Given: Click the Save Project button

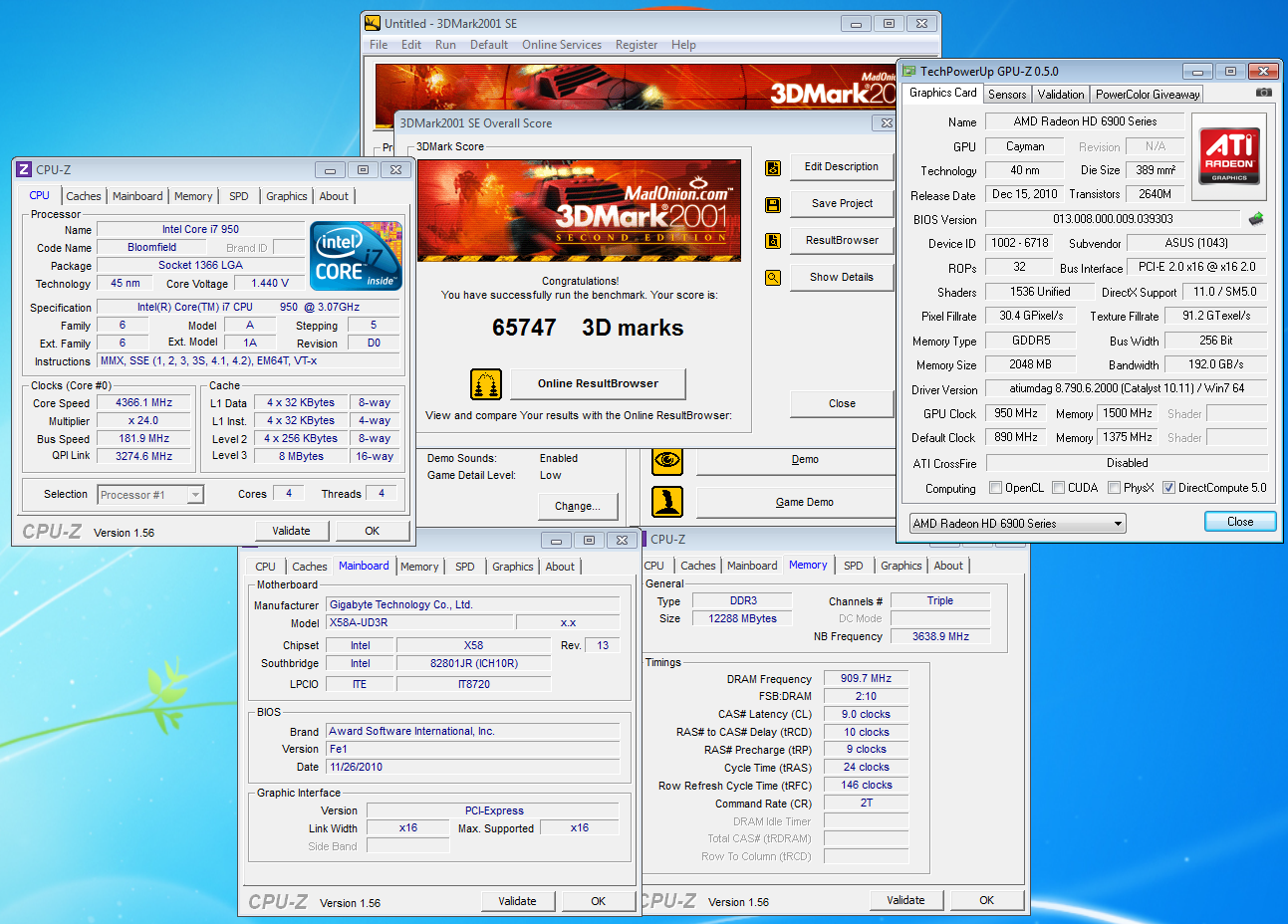Looking at the screenshot, I should (842, 204).
